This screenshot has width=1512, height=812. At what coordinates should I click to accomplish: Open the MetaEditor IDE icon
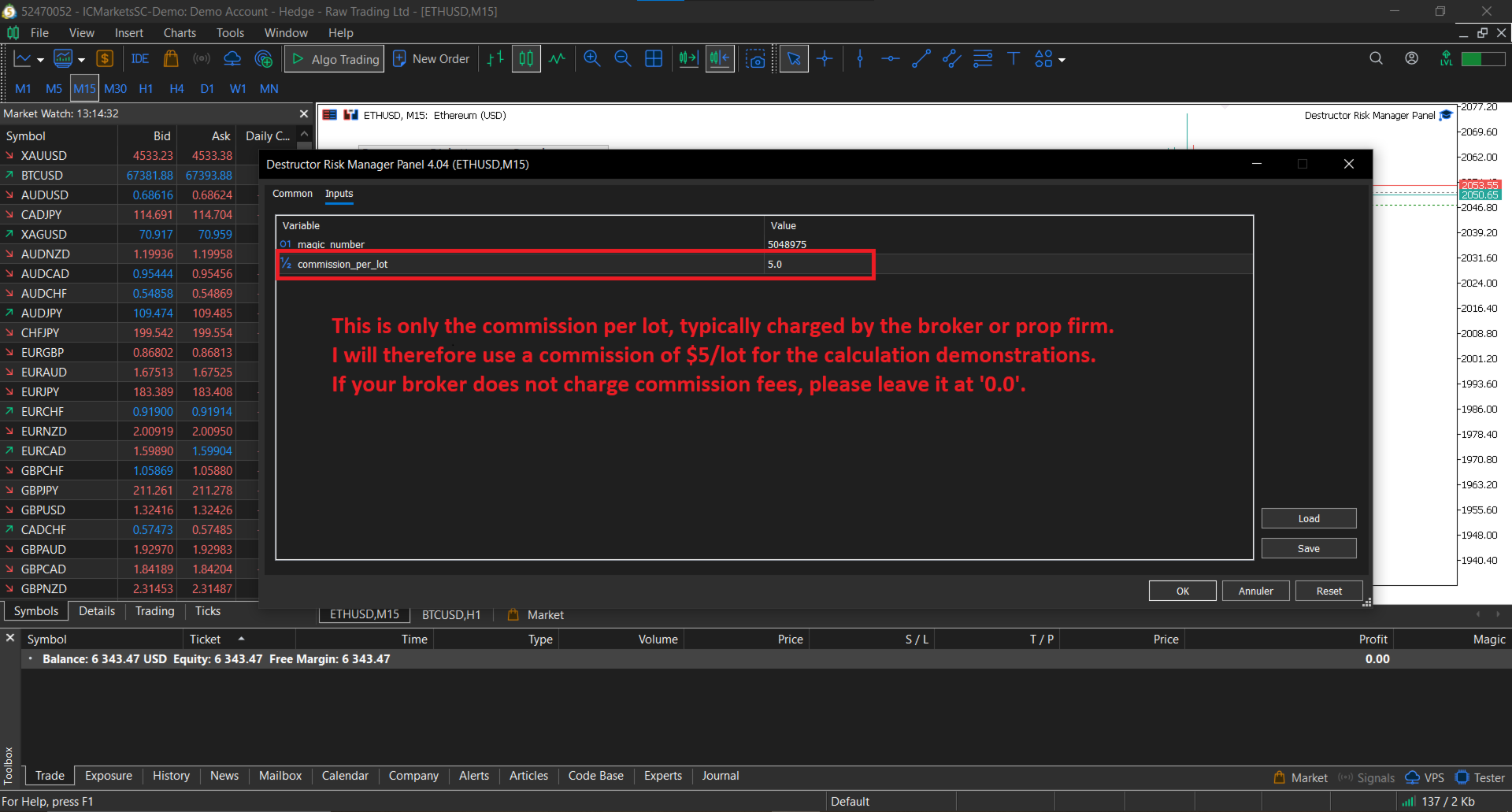(140, 59)
